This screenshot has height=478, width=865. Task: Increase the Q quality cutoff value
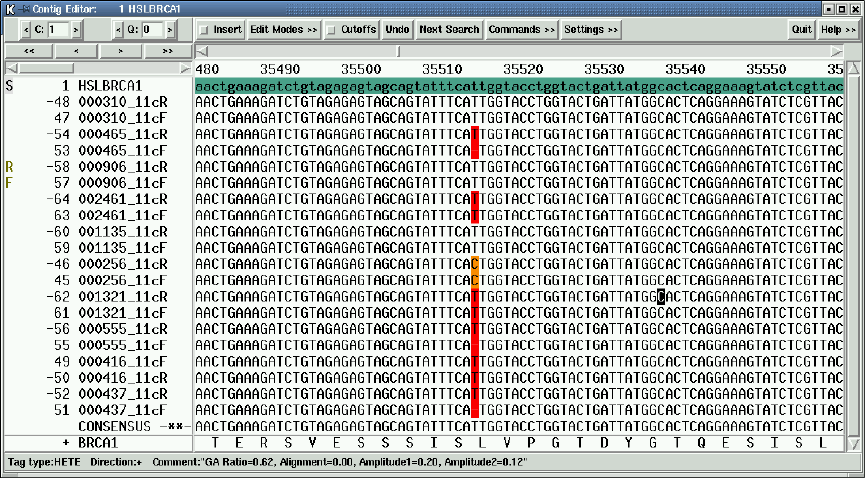click(170, 30)
